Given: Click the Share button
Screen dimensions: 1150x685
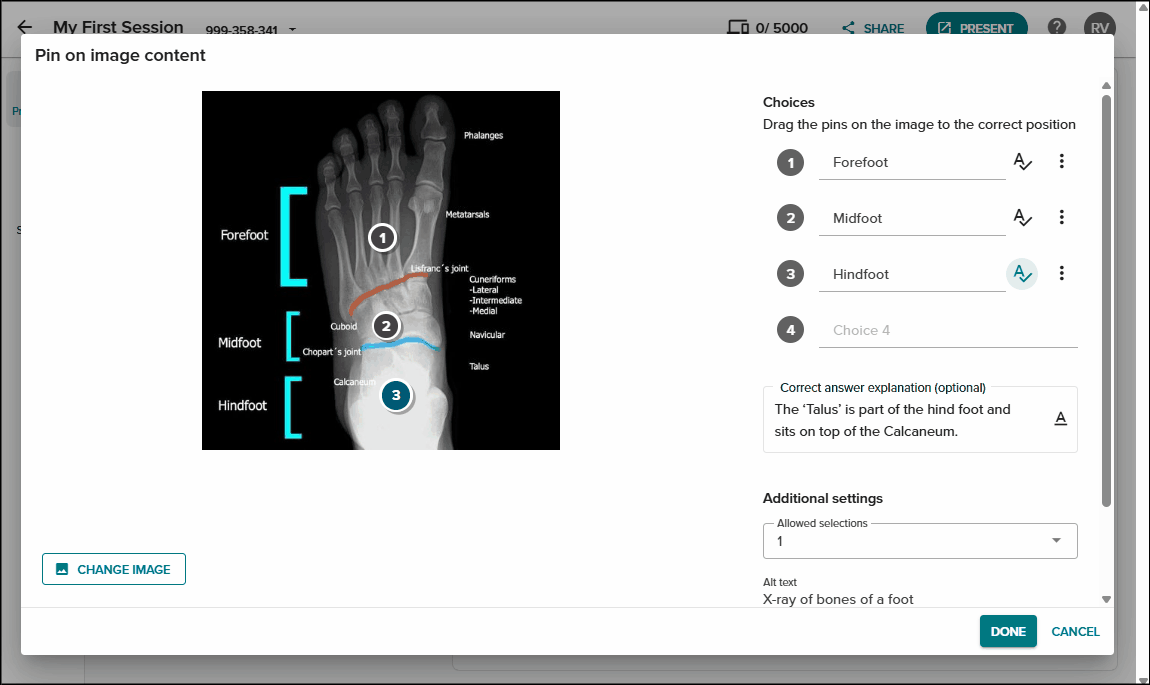Looking at the screenshot, I should tap(873, 29).
